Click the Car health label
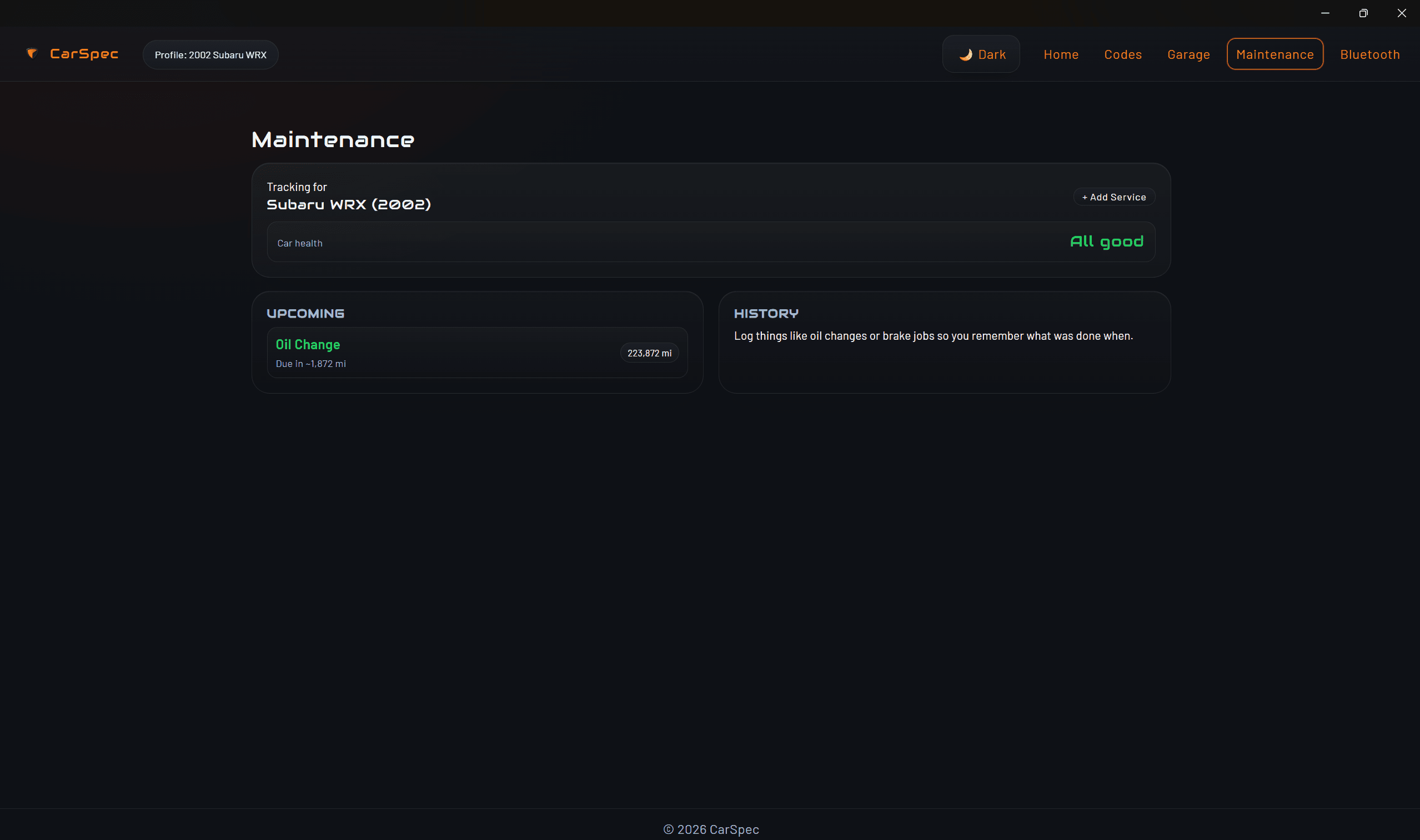 (299, 243)
